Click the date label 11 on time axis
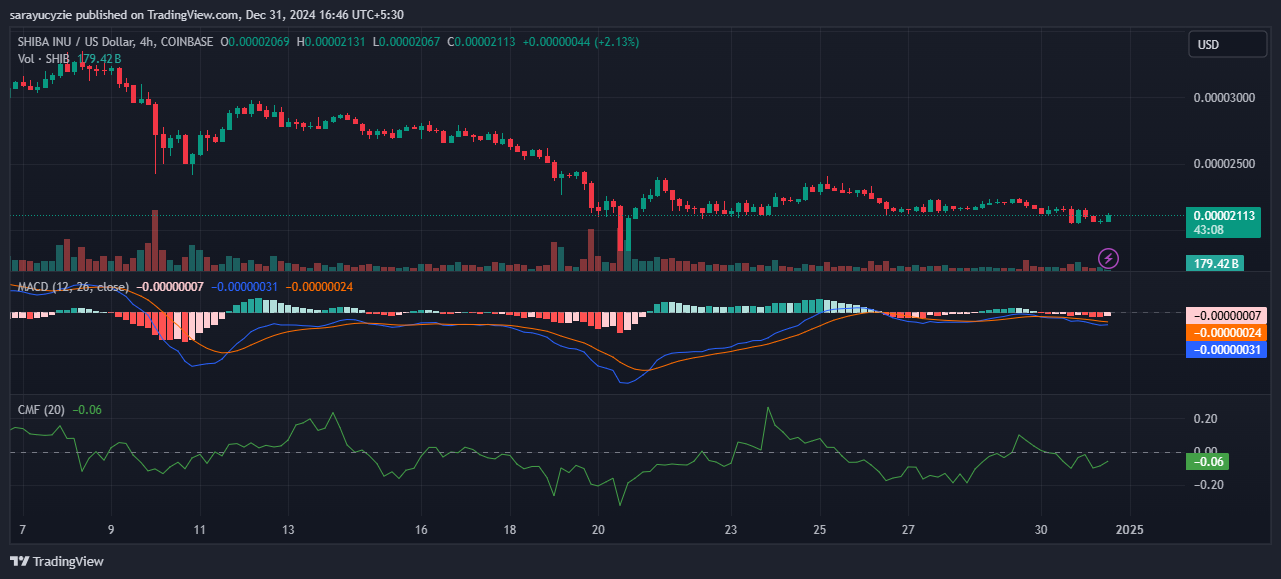This screenshot has height=579, width=1281. 200,529
